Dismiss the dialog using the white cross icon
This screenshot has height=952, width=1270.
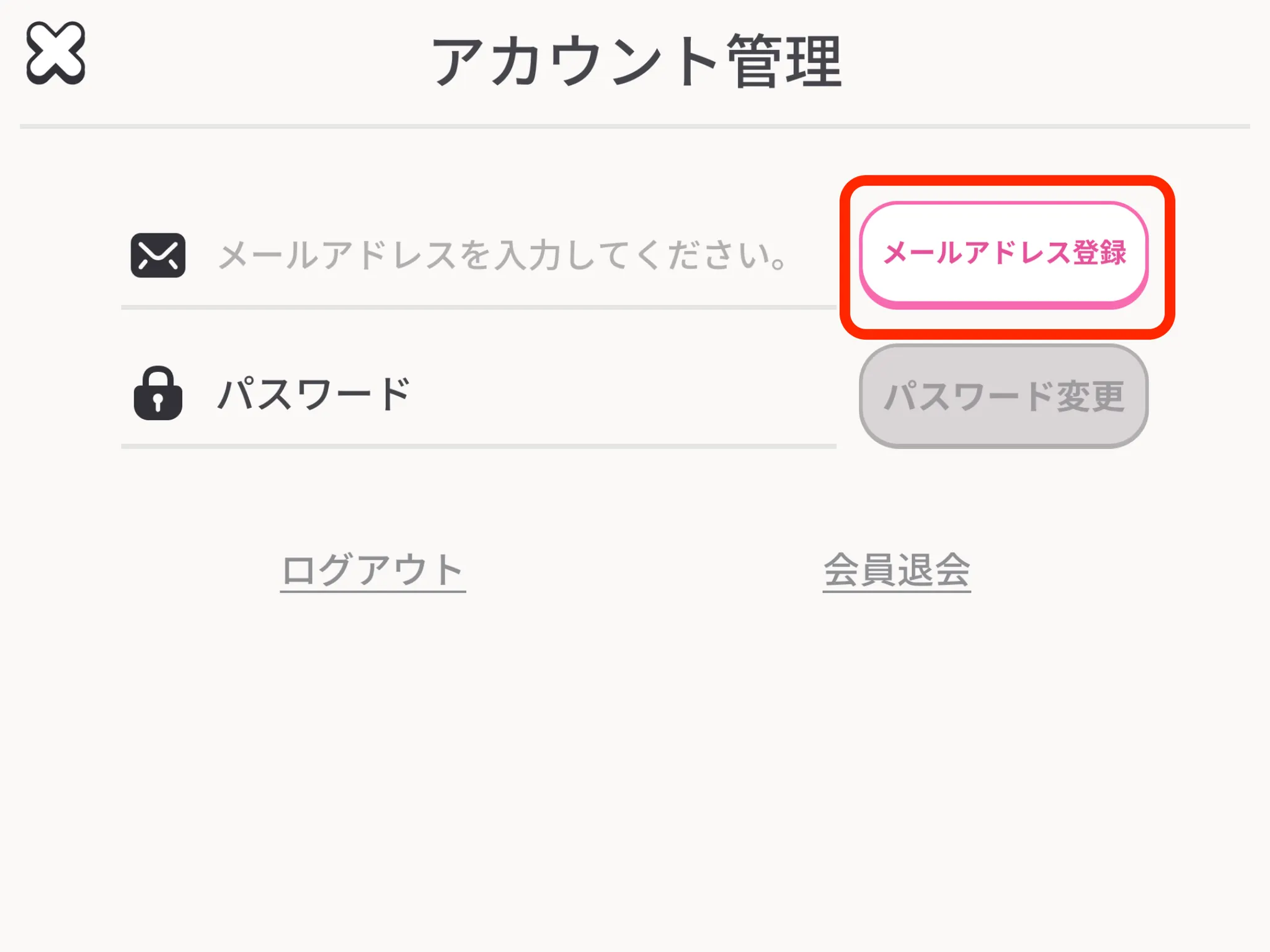pyautogui.click(x=55, y=53)
